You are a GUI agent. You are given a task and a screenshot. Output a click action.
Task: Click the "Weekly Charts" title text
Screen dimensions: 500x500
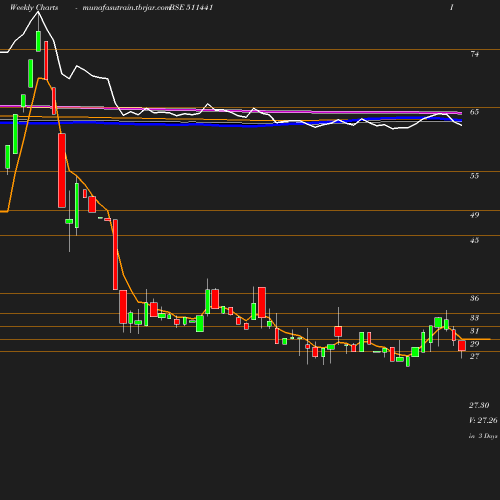pos(34,7)
